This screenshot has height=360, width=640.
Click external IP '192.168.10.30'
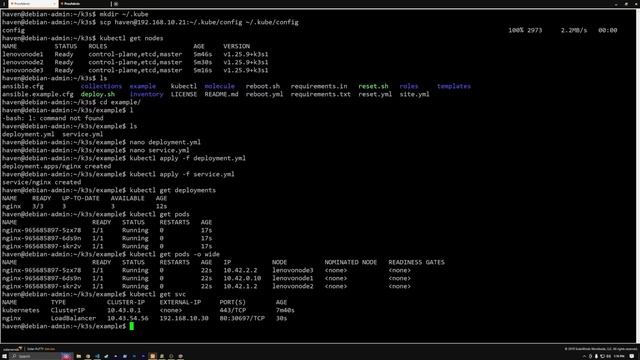pyautogui.click(x=184, y=318)
